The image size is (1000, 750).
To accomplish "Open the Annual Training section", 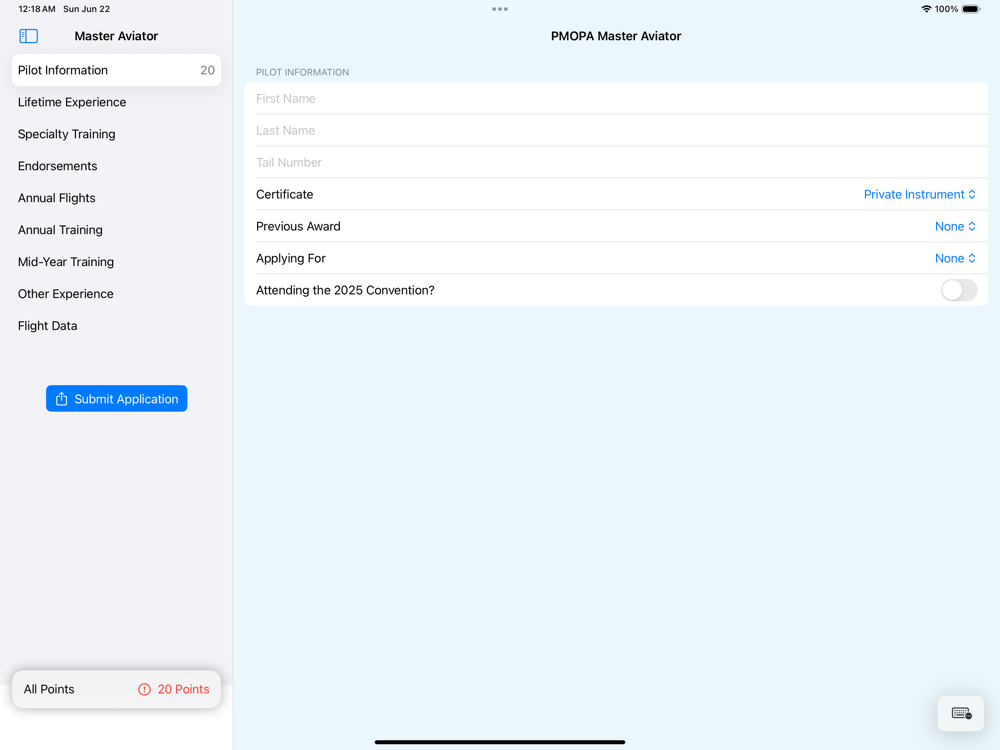I will (117, 230).
